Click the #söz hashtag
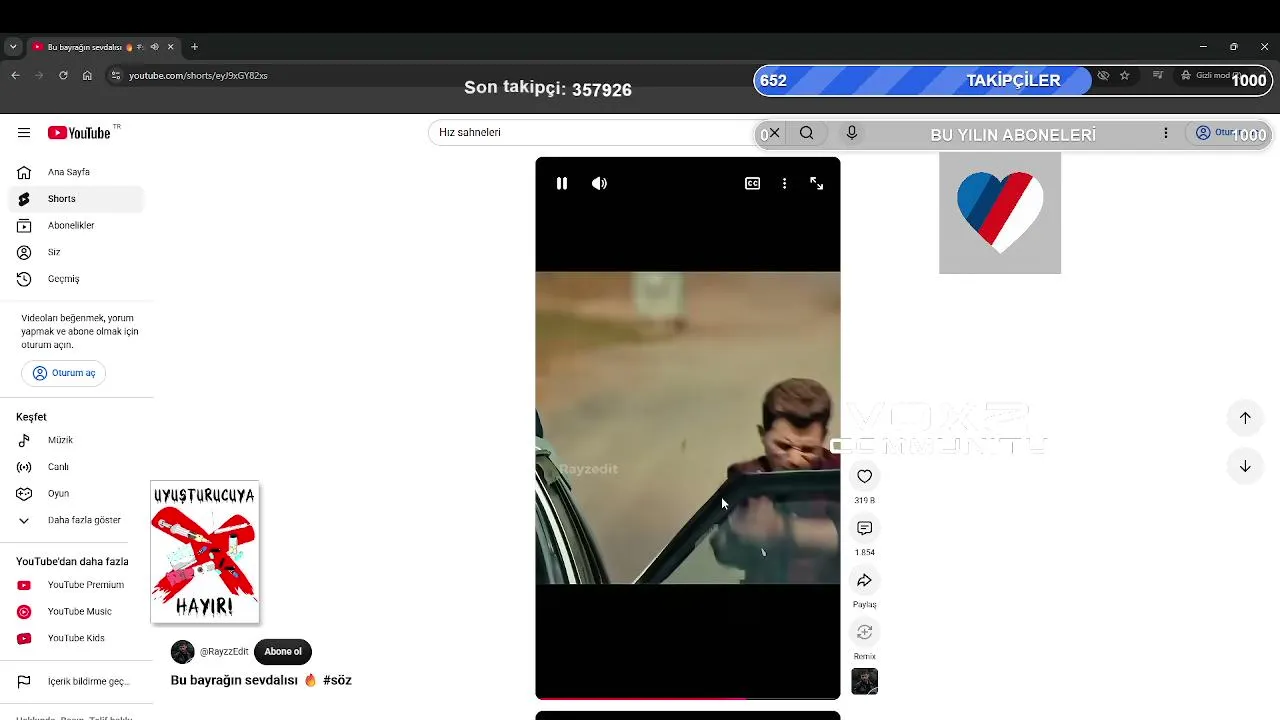The width and height of the screenshot is (1280, 720). click(x=337, y=680)
